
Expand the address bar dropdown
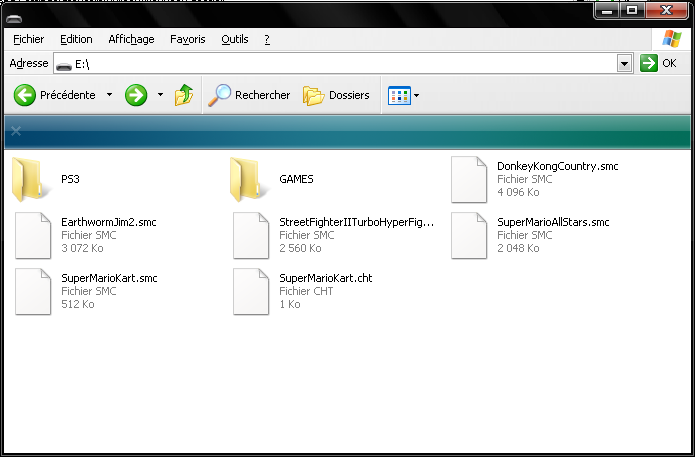(625, 63)
